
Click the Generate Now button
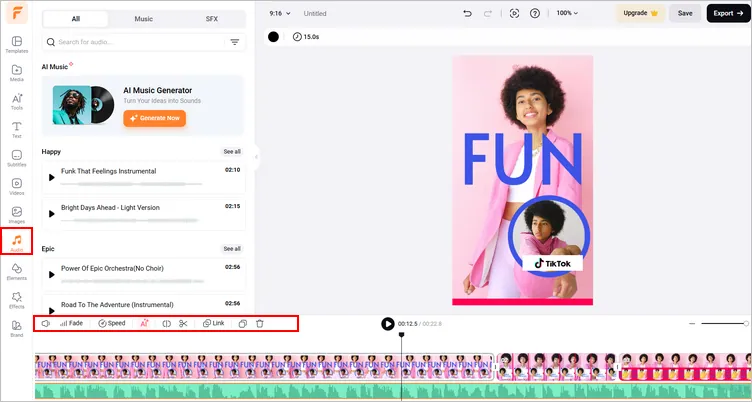[x=154, y=118]
